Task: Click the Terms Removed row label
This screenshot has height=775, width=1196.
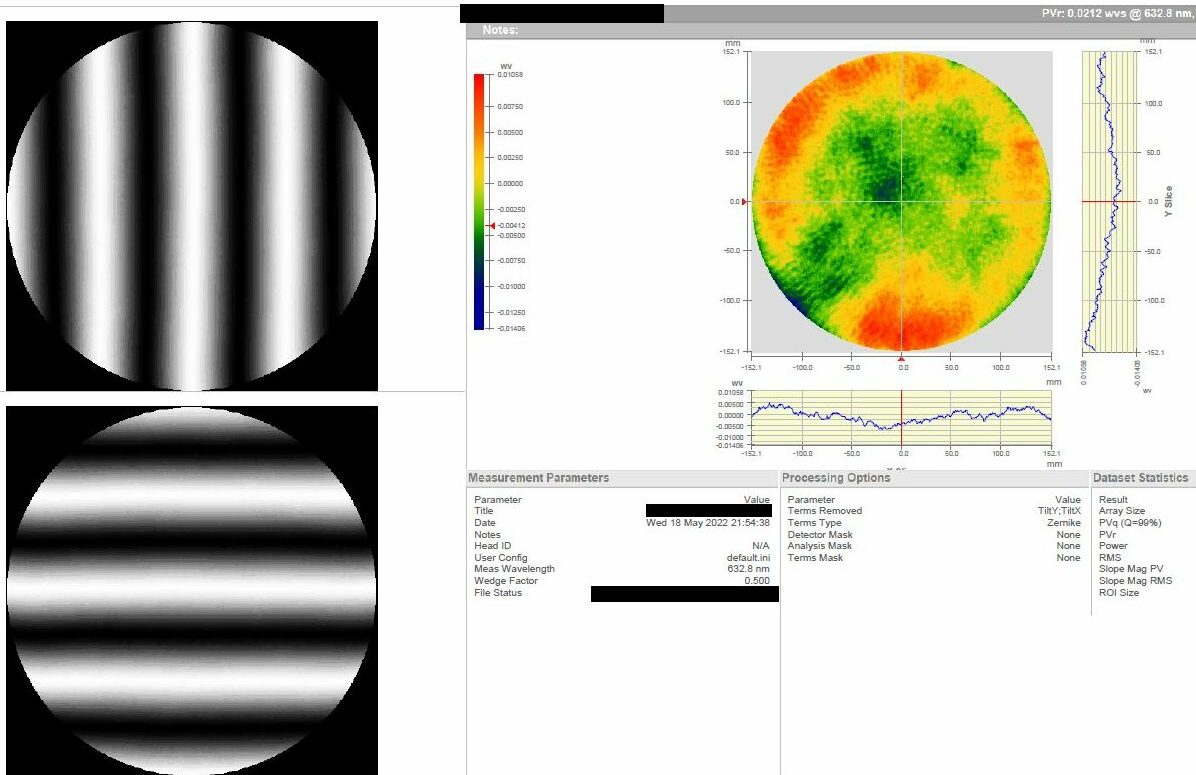Action: [x=825, y=511]
